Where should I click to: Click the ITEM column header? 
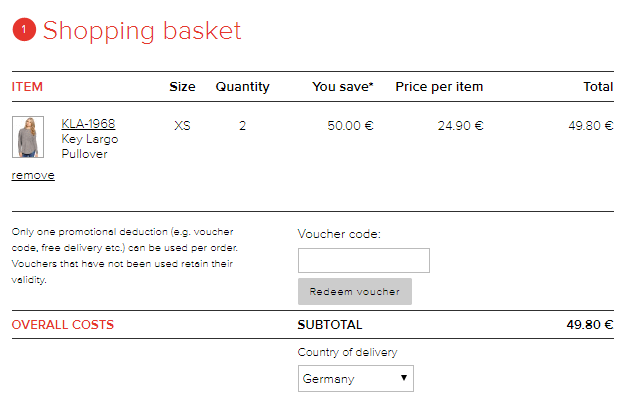coord(27,87)
